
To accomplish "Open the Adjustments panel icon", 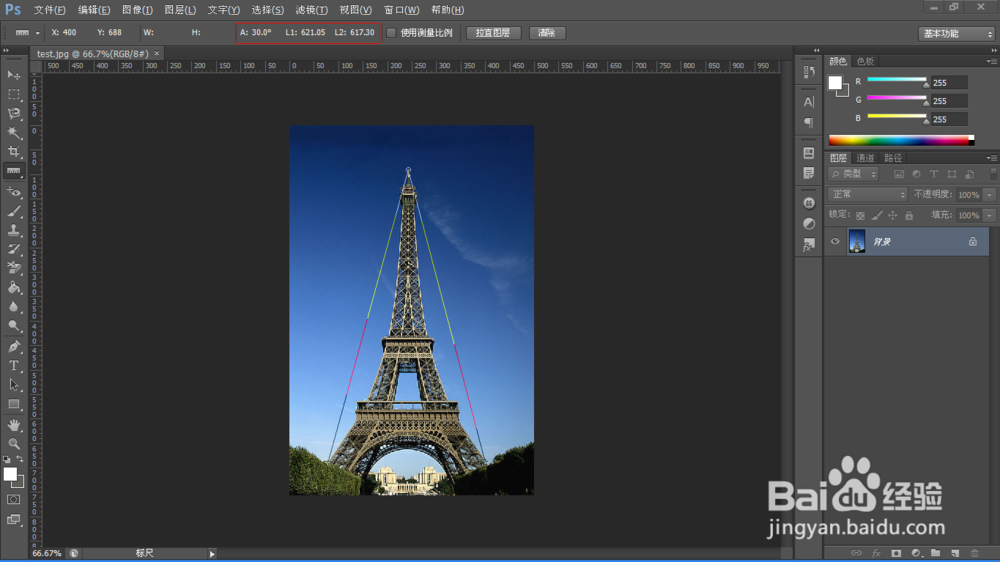I will point(809,224).
